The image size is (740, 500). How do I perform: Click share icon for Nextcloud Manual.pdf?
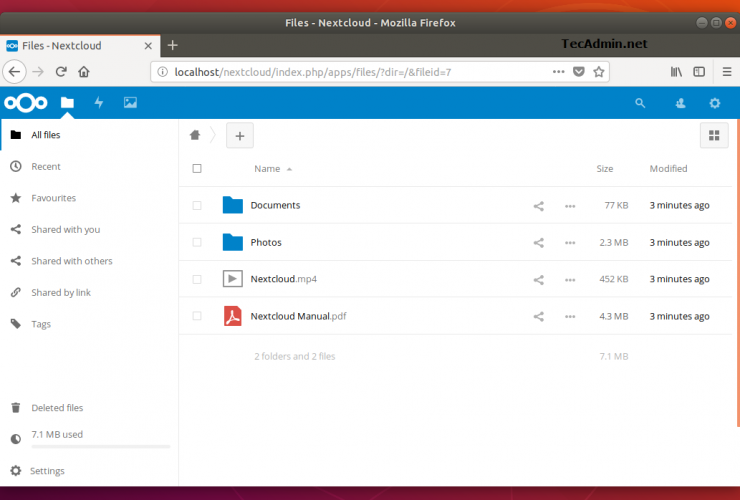coord(538,317)
